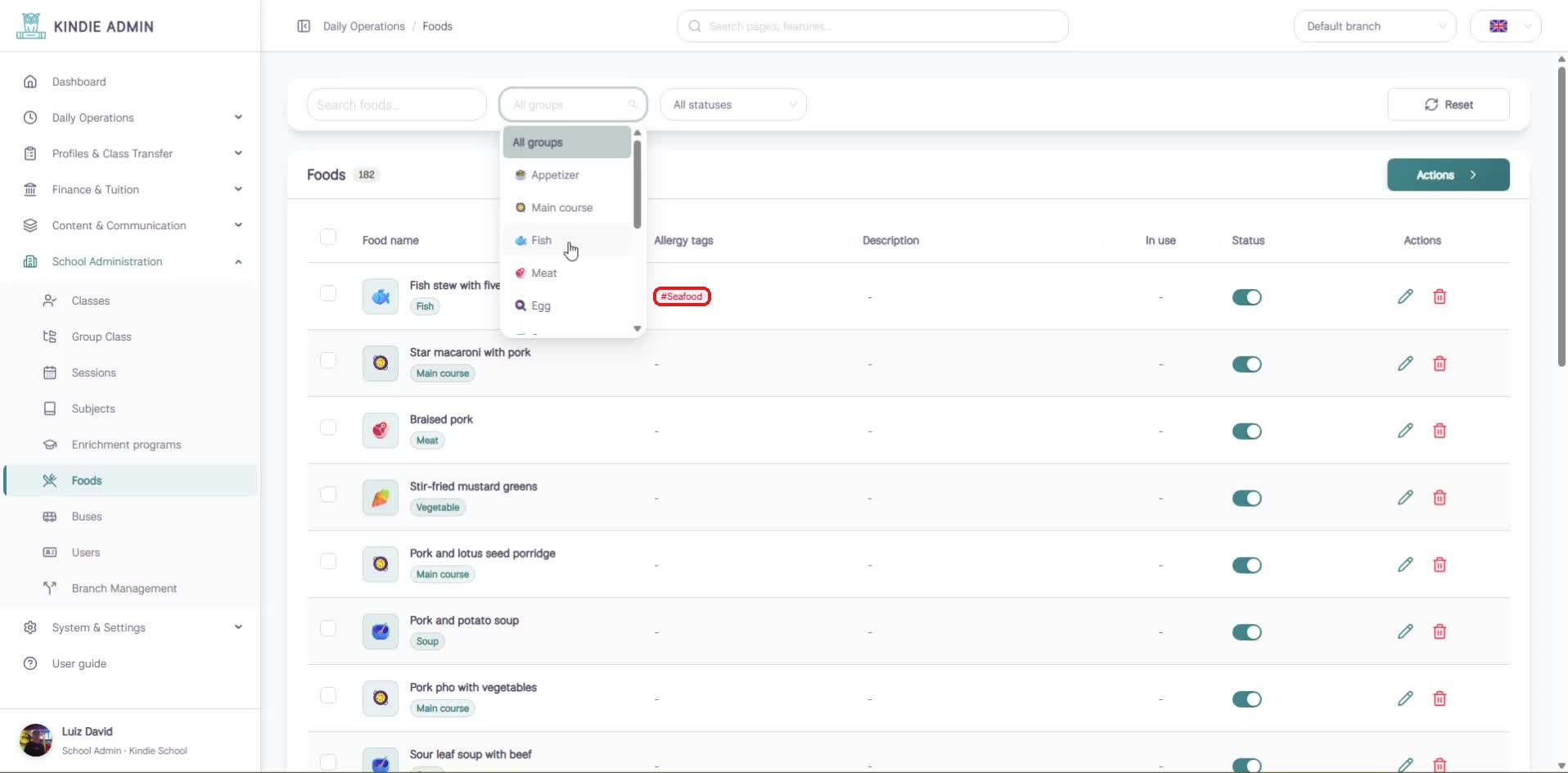Edit the Braised pork food entry
1568x773 pixels.
pos(1405,431)
